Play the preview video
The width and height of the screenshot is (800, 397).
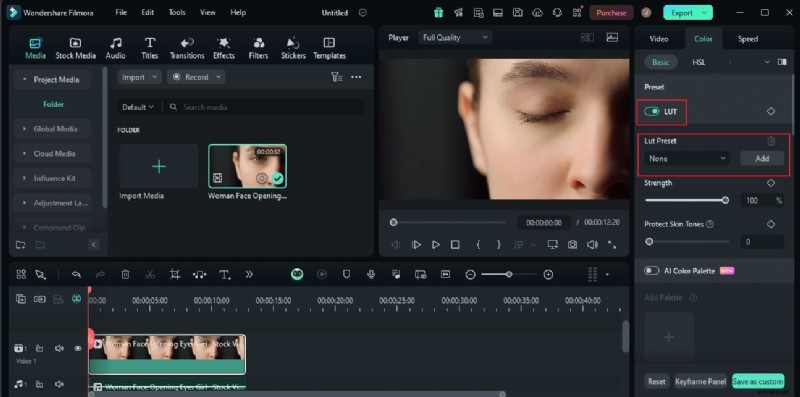click(x=435, y=245)
